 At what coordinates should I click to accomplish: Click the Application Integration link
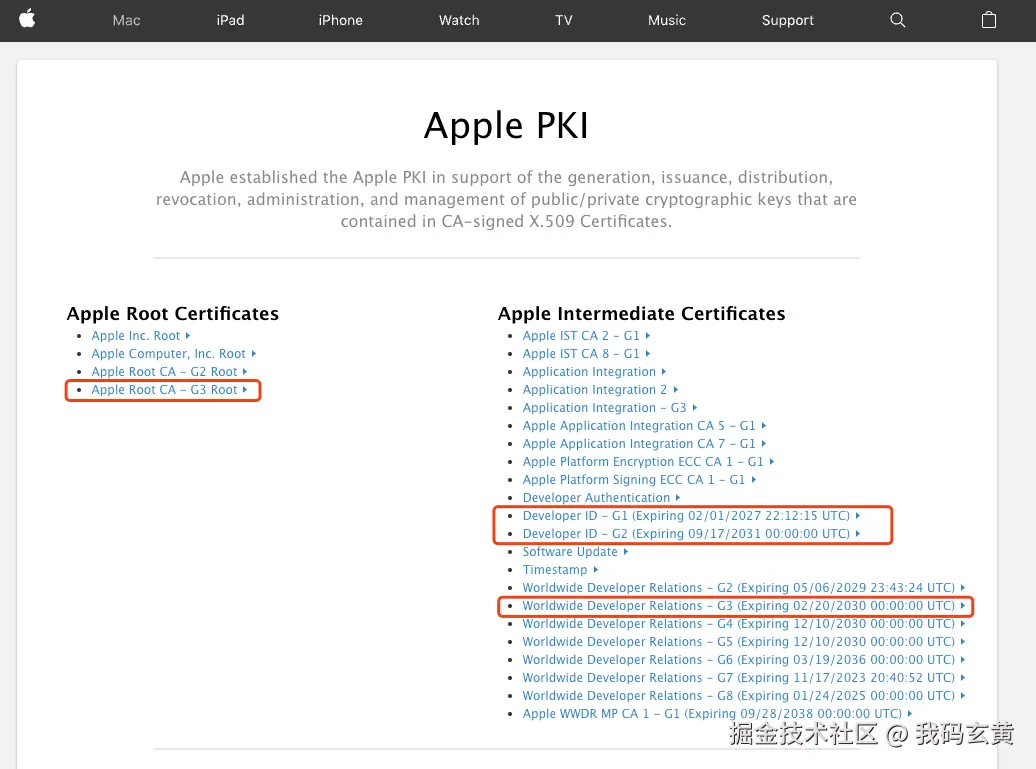pyautogui.click(x=595, y=371)
